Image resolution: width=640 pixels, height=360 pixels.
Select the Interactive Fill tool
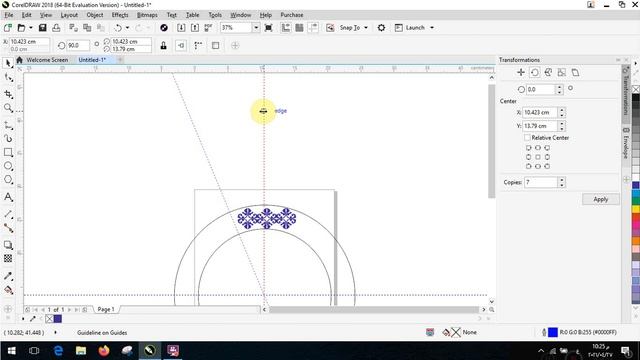click(x=8, y=290)
